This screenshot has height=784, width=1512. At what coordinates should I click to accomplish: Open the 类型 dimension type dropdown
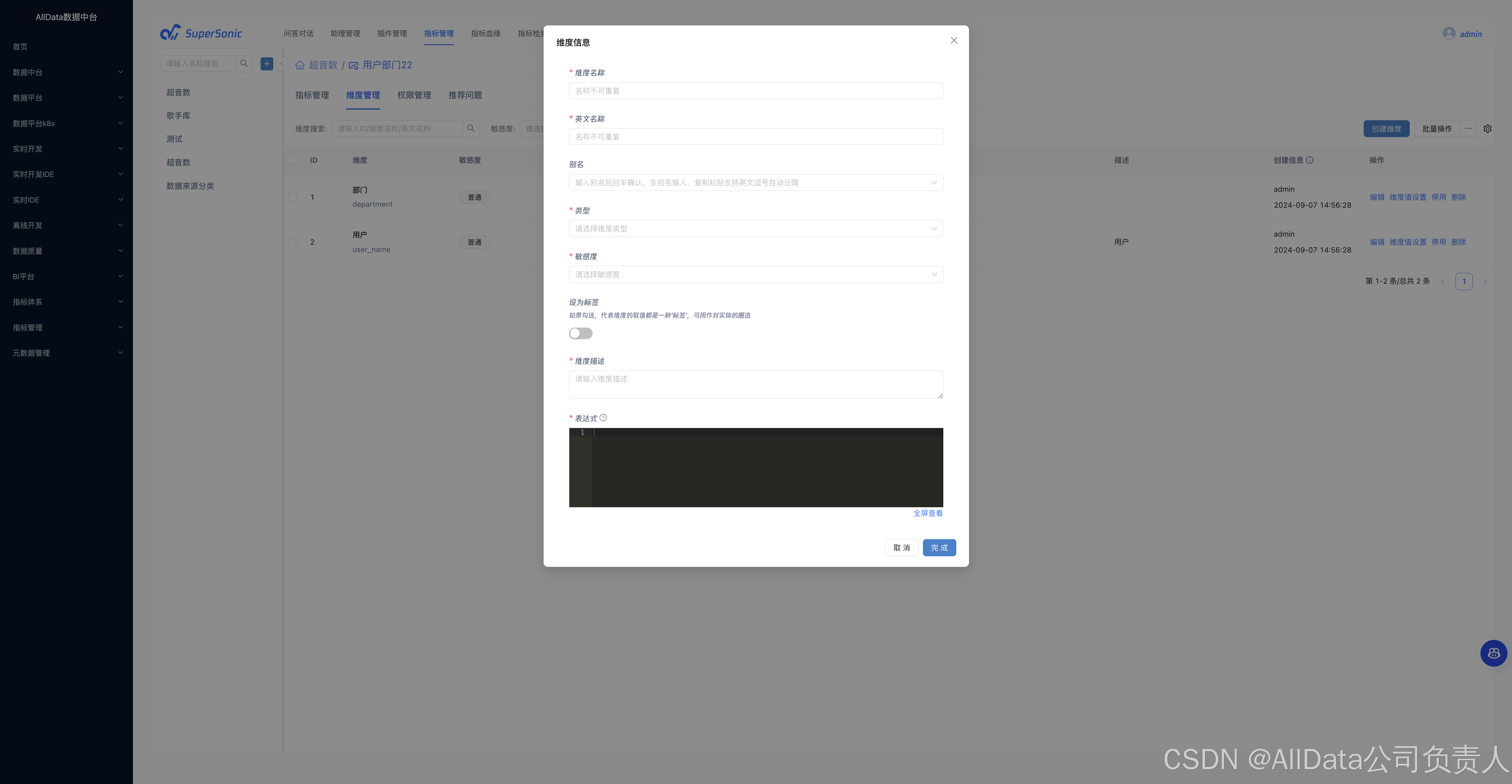click(x=755, y=228)
